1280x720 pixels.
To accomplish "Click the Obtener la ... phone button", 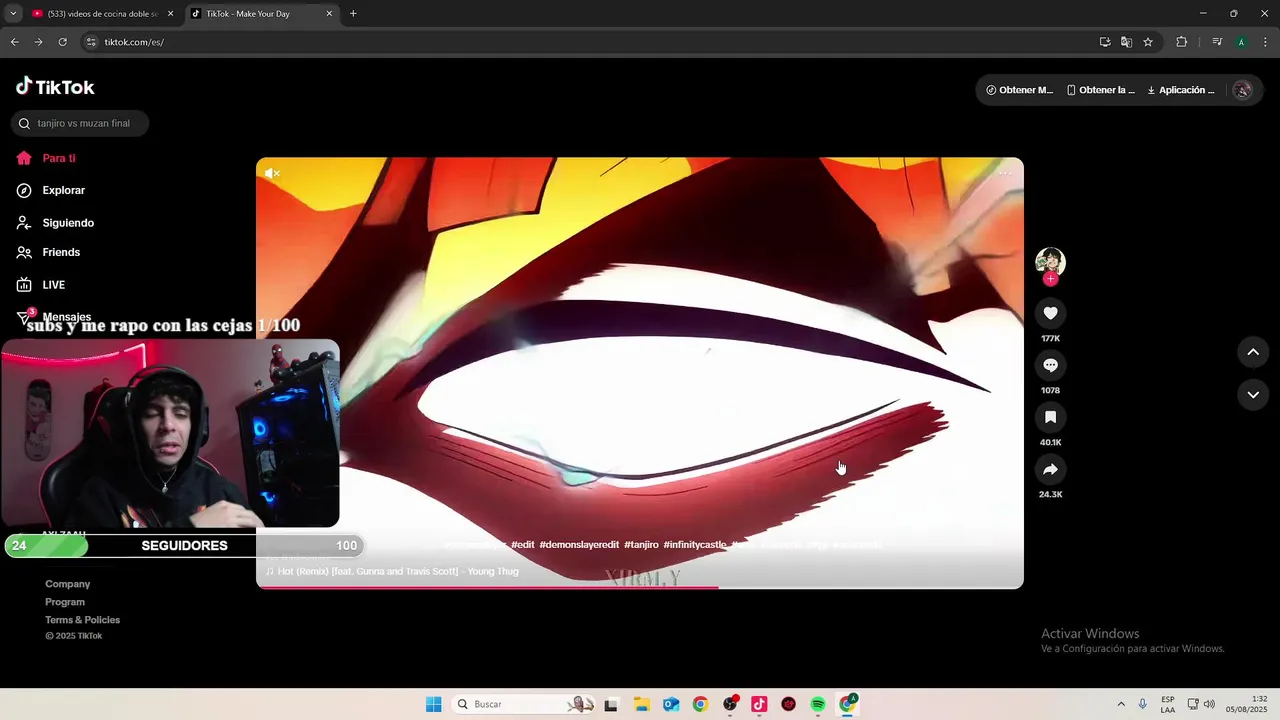I will click(x=1101, y=90).
